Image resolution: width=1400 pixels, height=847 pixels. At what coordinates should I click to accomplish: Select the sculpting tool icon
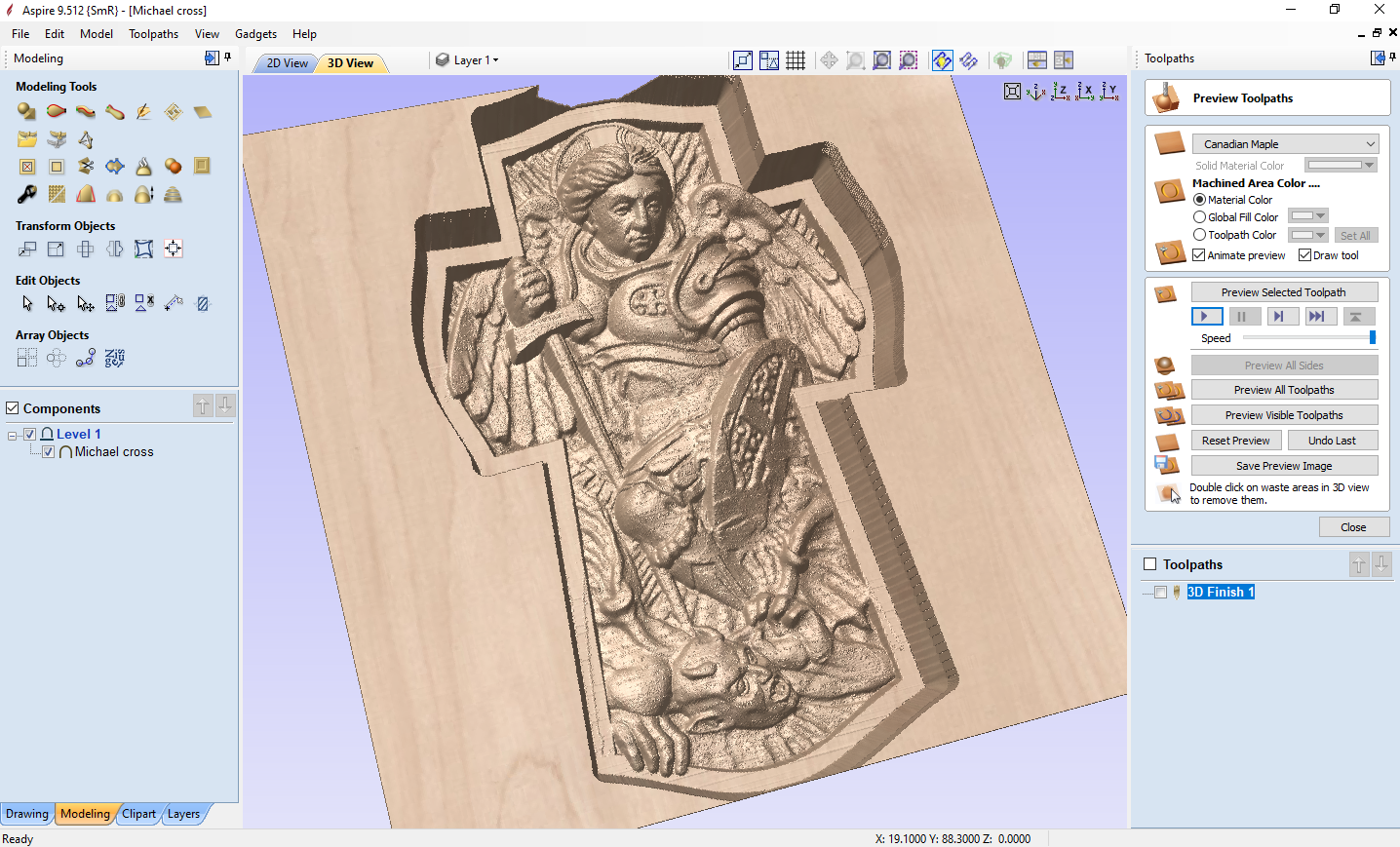pos(143,112)
